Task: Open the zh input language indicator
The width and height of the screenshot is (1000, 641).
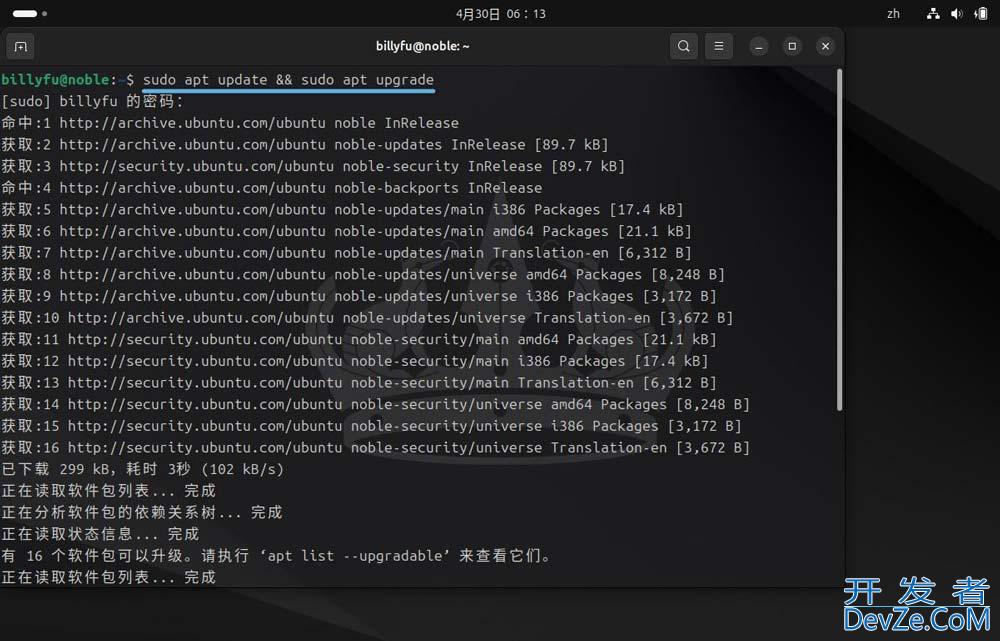Action: (893, 13)
